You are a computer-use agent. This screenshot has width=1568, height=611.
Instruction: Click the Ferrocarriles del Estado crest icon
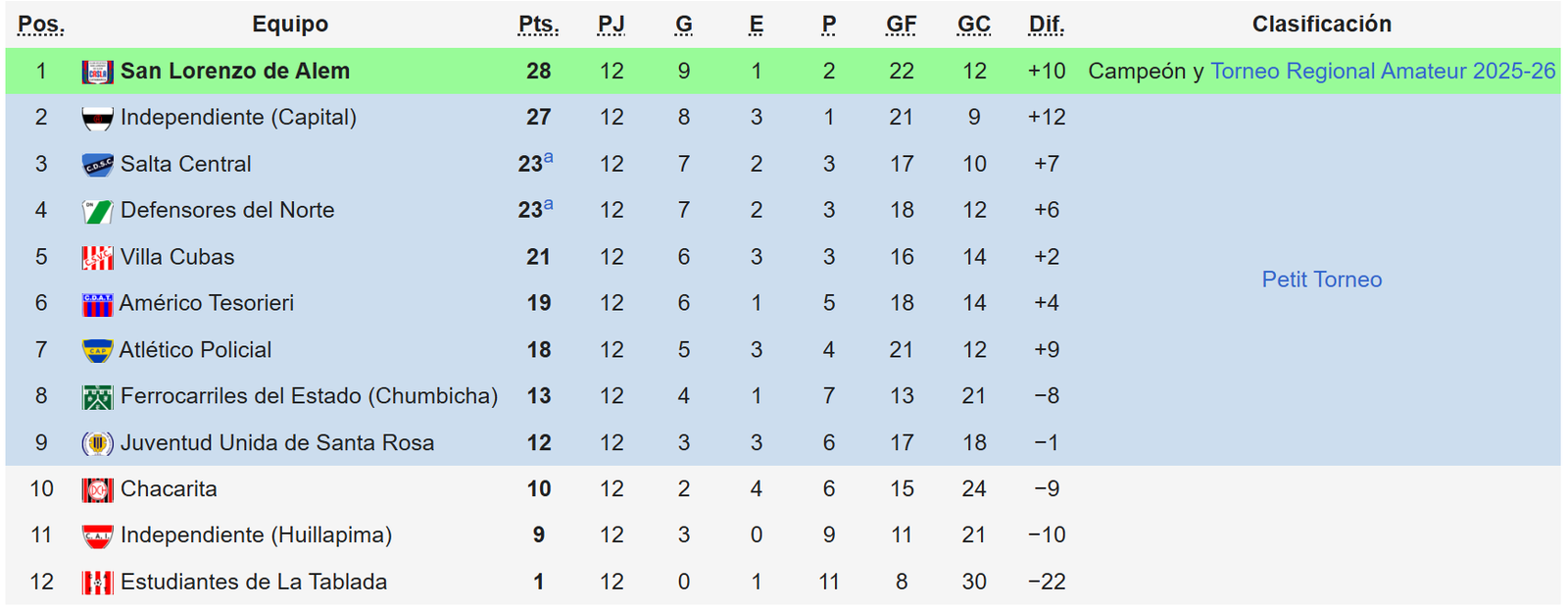pyautogui.click(x=97, y=397)
